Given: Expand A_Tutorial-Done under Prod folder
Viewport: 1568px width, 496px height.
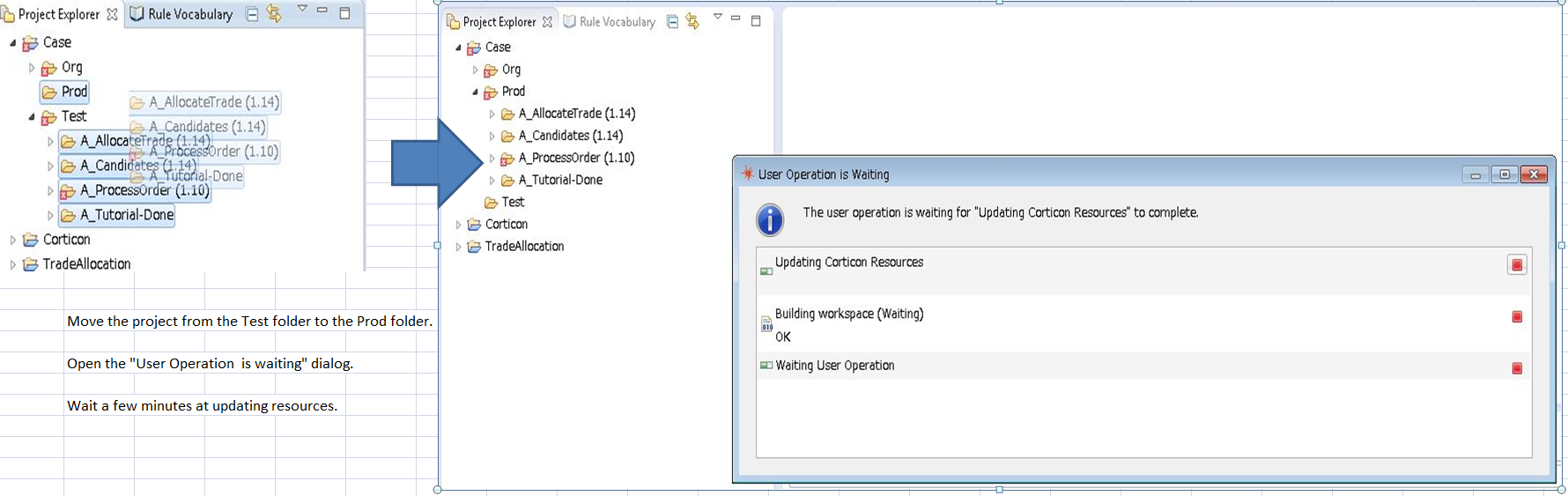Looking at the screenshot, I should (x=492, y=180).
